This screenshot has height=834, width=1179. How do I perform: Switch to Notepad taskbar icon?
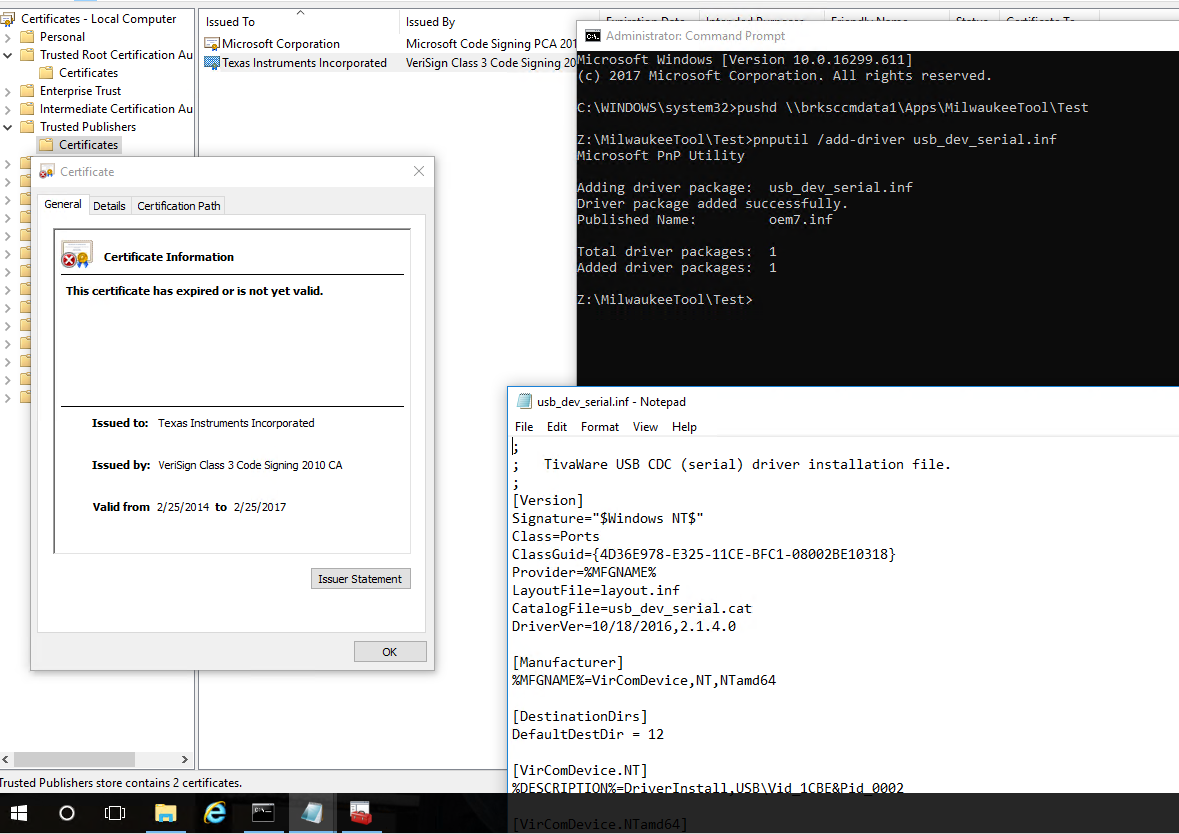(x=312, y=813)
